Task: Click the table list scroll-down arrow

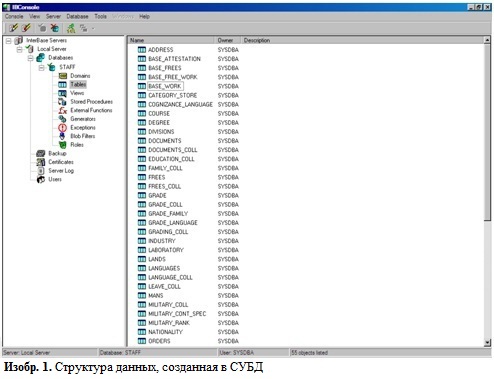Action: point(487,342)
